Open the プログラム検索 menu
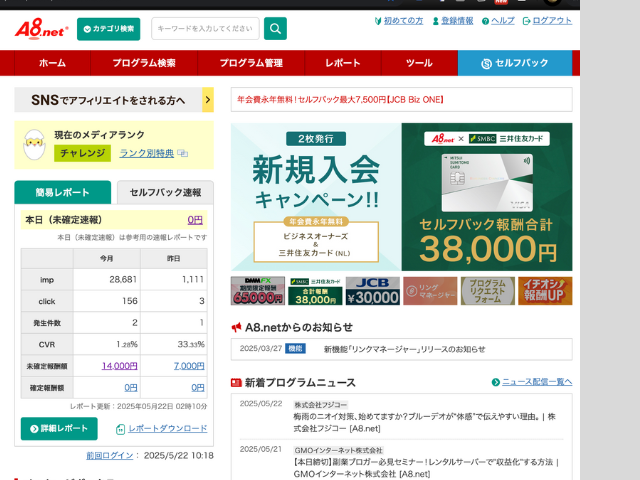 tap(144, 63)
